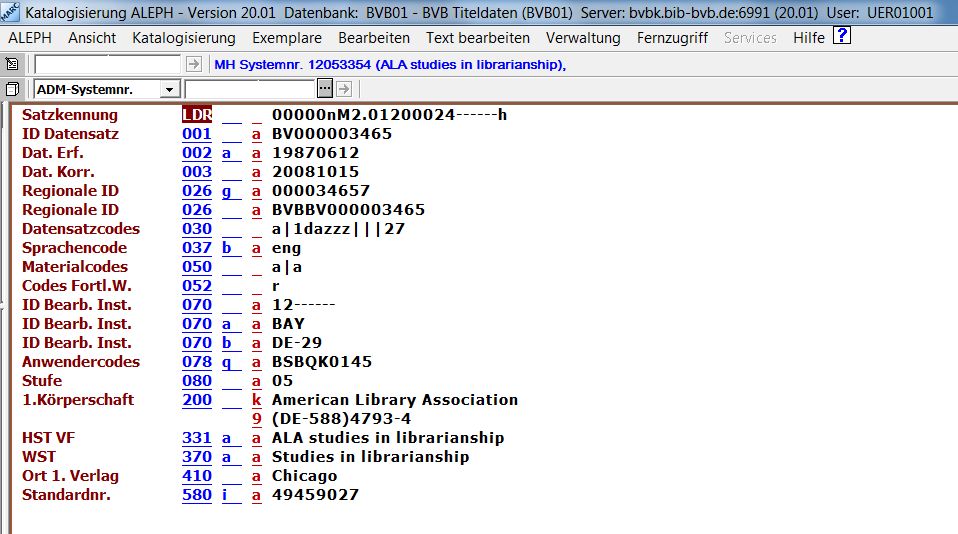Click the ellipsis browse button in second toolbar
Screen dimensions: 958x534
325,90
